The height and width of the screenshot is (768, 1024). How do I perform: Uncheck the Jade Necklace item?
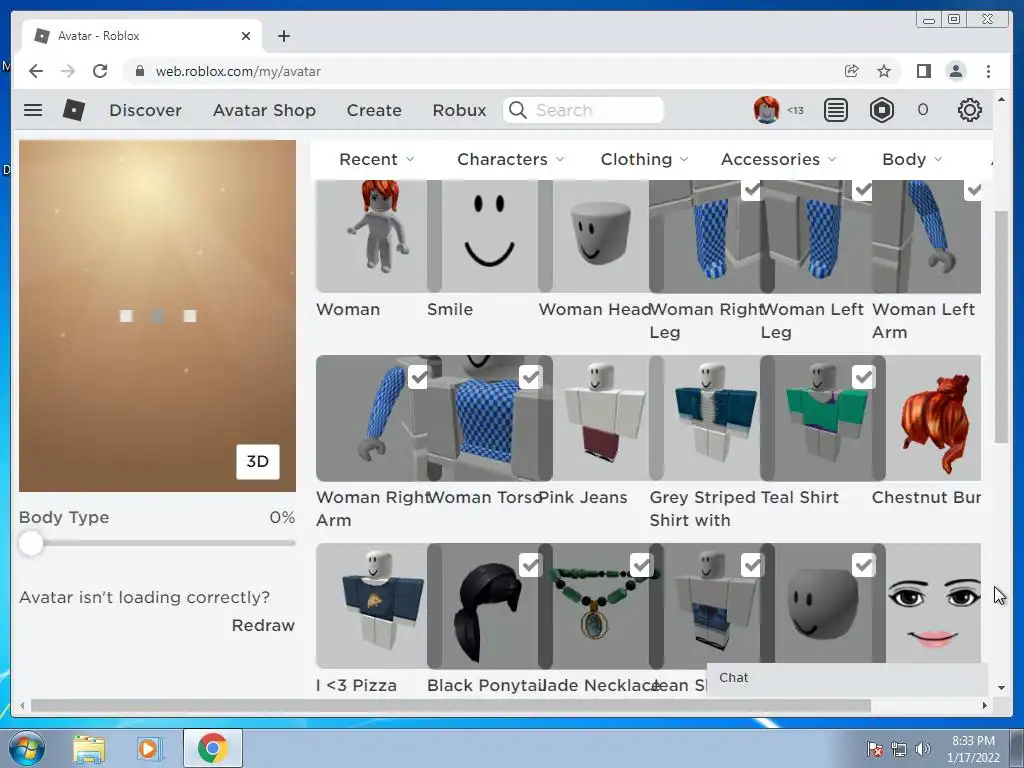641,565
